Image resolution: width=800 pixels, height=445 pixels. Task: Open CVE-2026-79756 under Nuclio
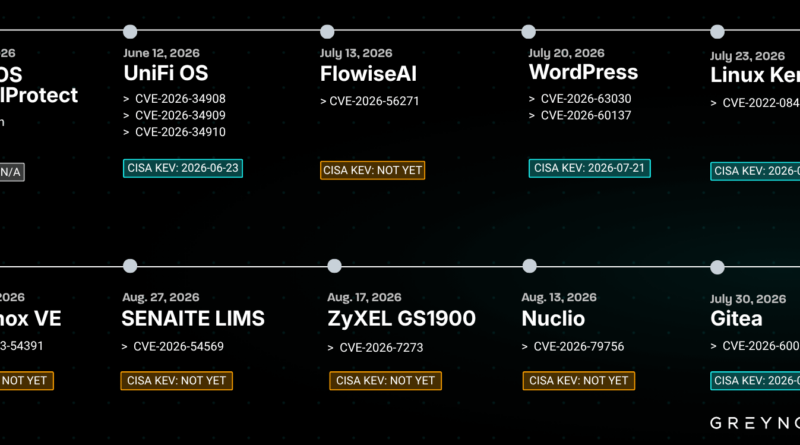579,347
